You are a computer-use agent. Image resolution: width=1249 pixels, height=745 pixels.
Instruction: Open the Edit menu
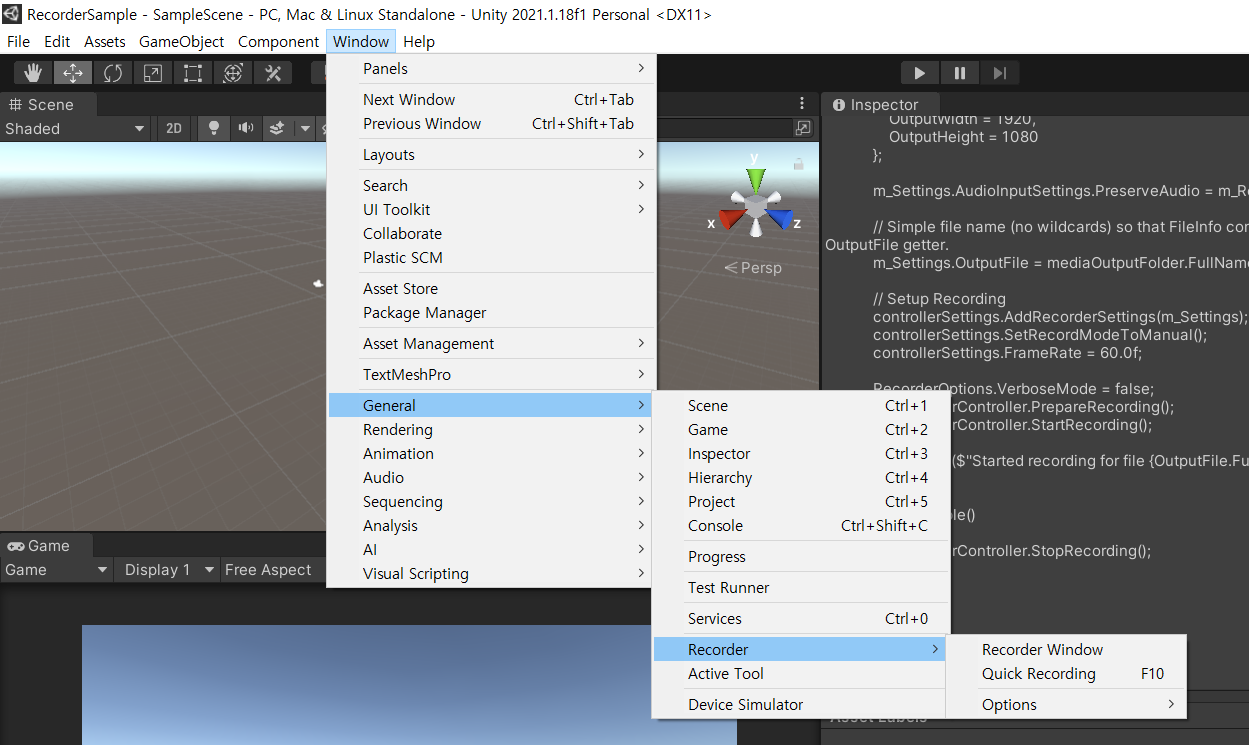57,41
